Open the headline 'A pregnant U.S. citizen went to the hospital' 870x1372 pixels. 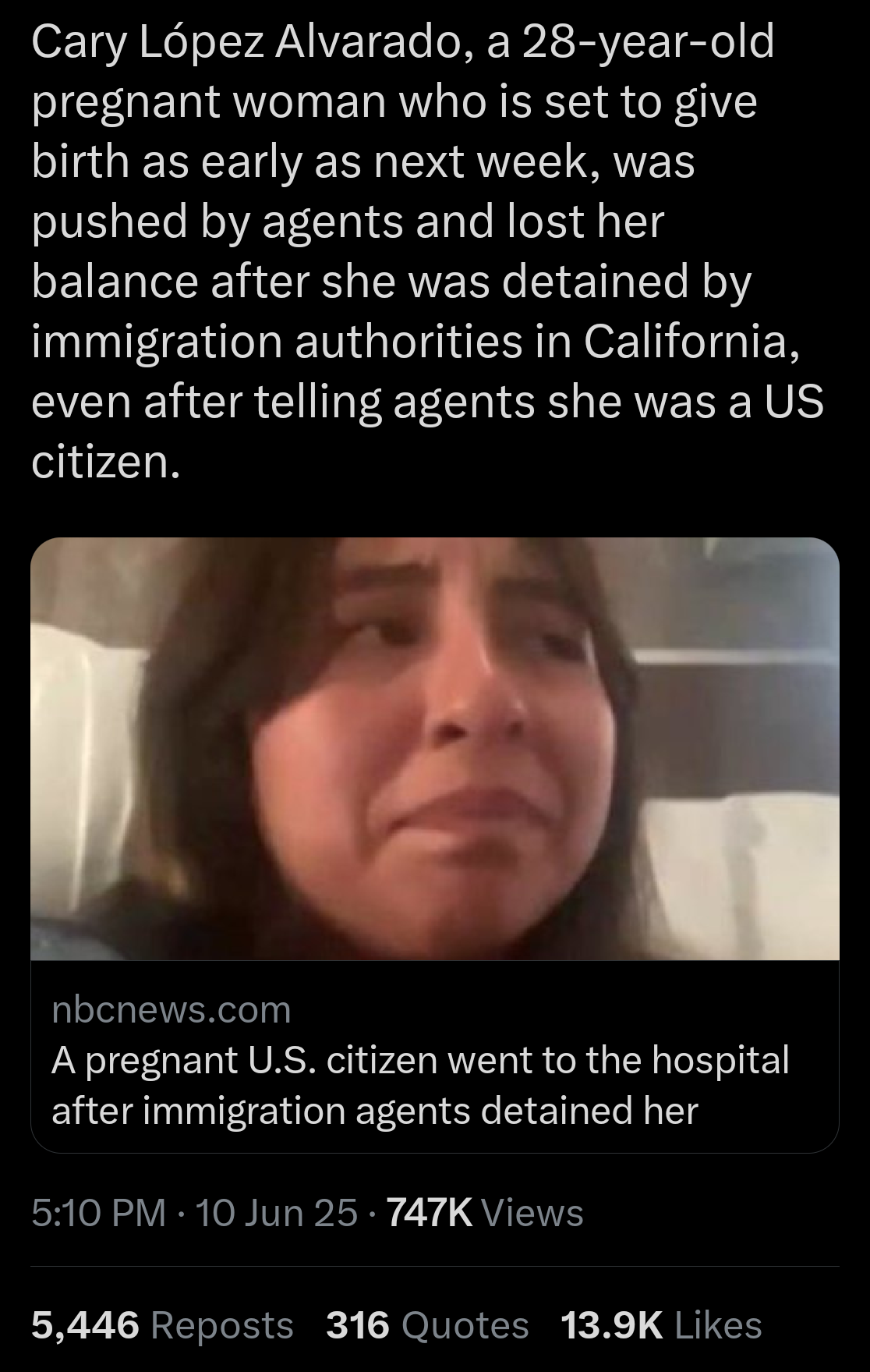421,1060
